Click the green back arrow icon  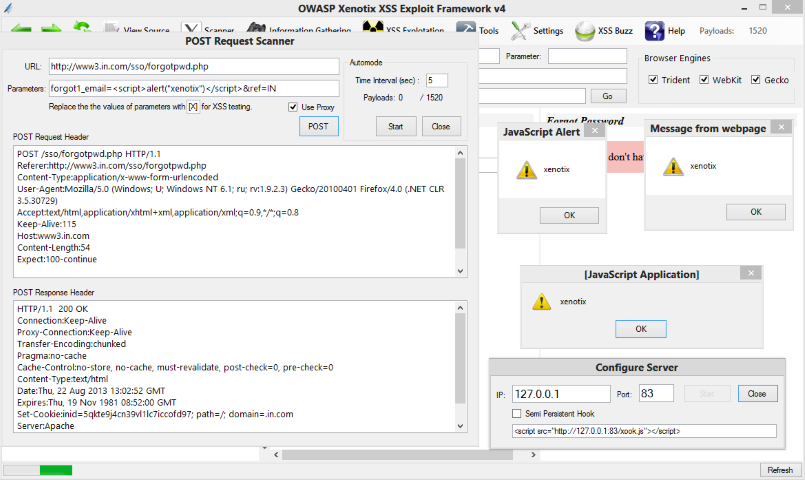[20, 29]
